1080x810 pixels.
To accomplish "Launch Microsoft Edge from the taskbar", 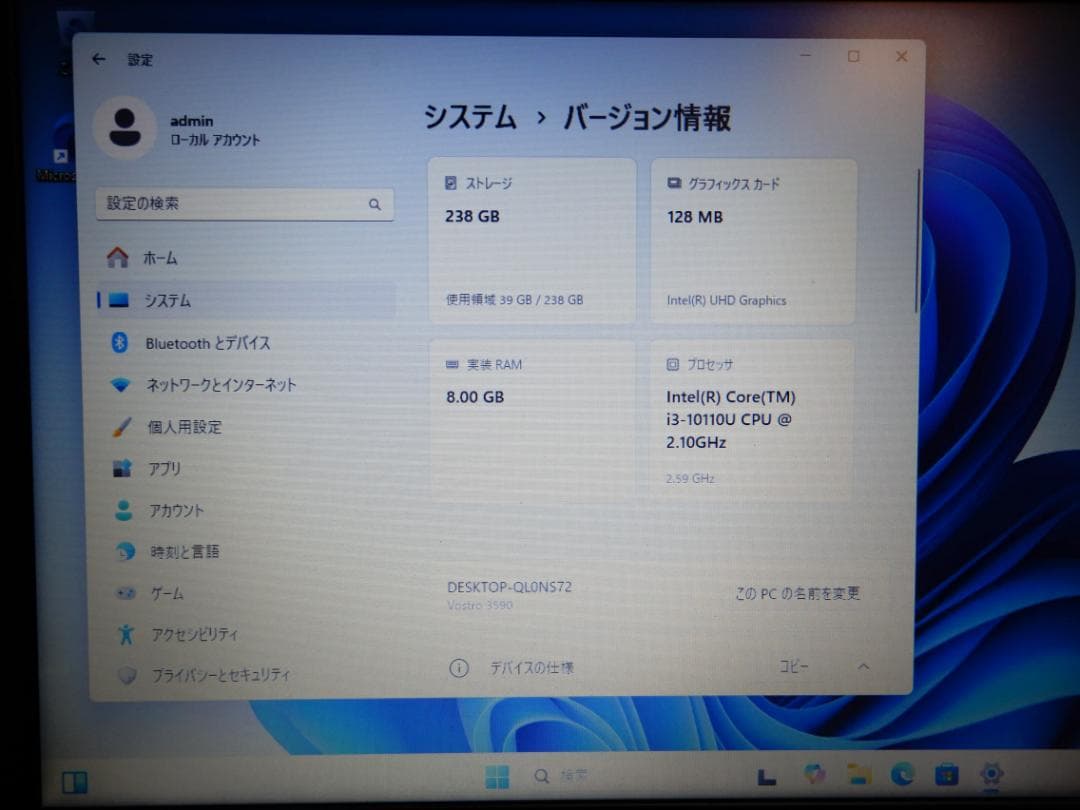I will pyautogui.click(x=903, y=775).
